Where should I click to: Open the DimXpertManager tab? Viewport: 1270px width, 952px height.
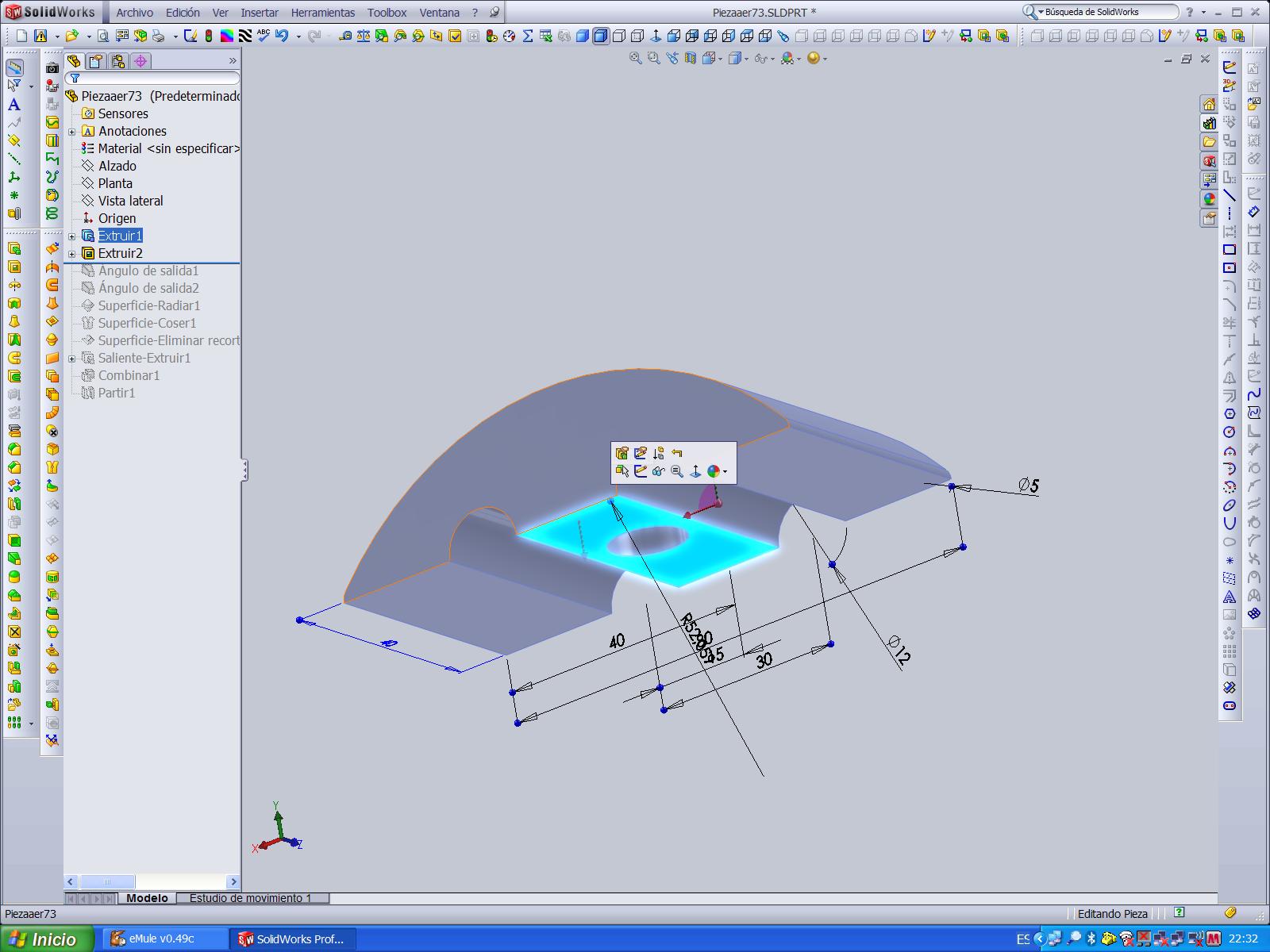140,61
